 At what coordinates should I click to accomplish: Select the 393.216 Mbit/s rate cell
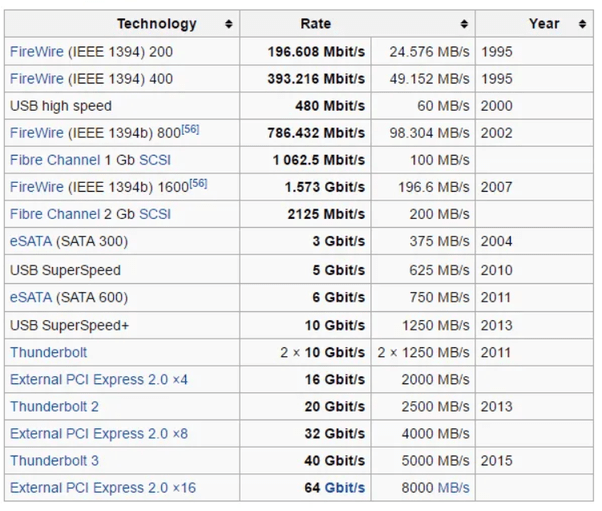tap(306, 79)
